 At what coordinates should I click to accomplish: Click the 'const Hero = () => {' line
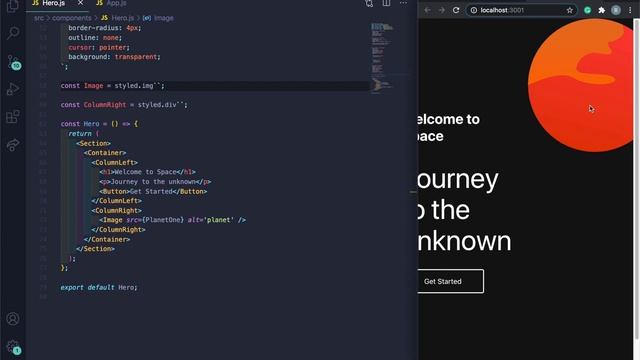(x=99, y=124)
